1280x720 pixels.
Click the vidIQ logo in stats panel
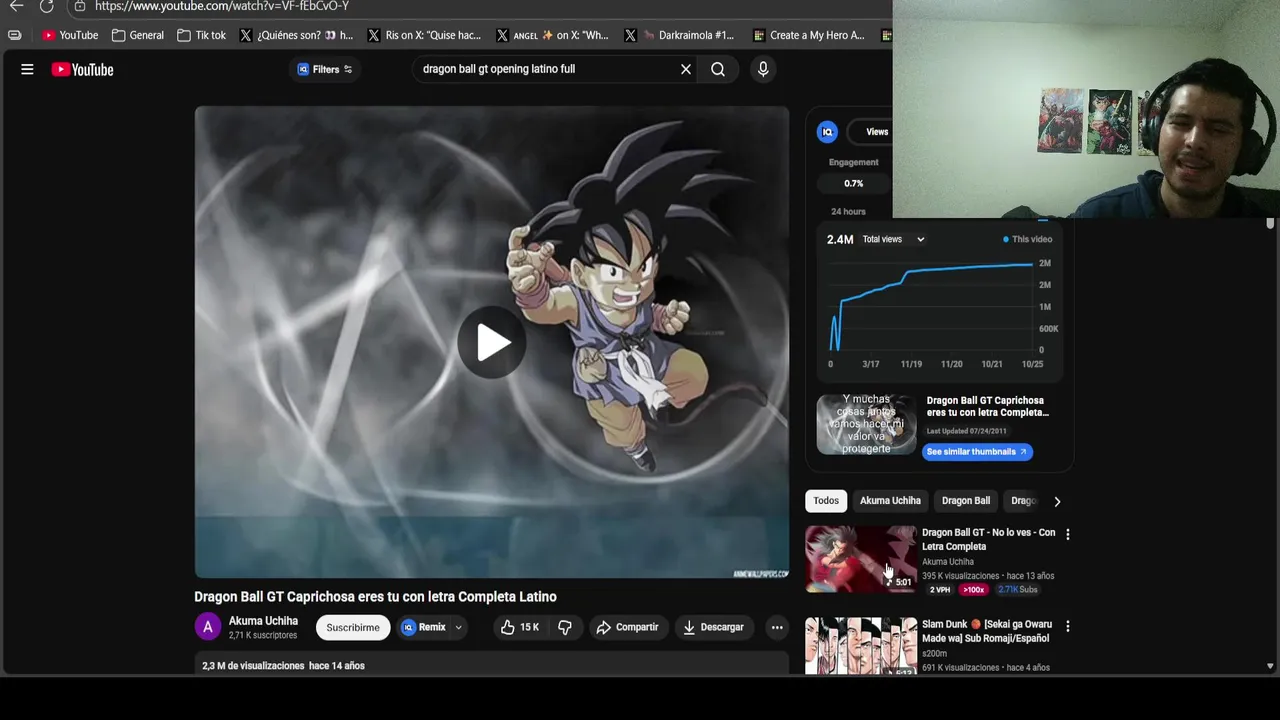pos(827,132)
